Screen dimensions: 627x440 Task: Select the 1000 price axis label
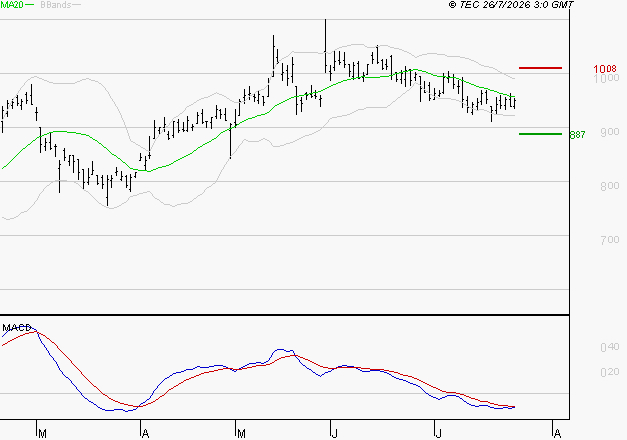pyautogui.click(x=607, y=78)
